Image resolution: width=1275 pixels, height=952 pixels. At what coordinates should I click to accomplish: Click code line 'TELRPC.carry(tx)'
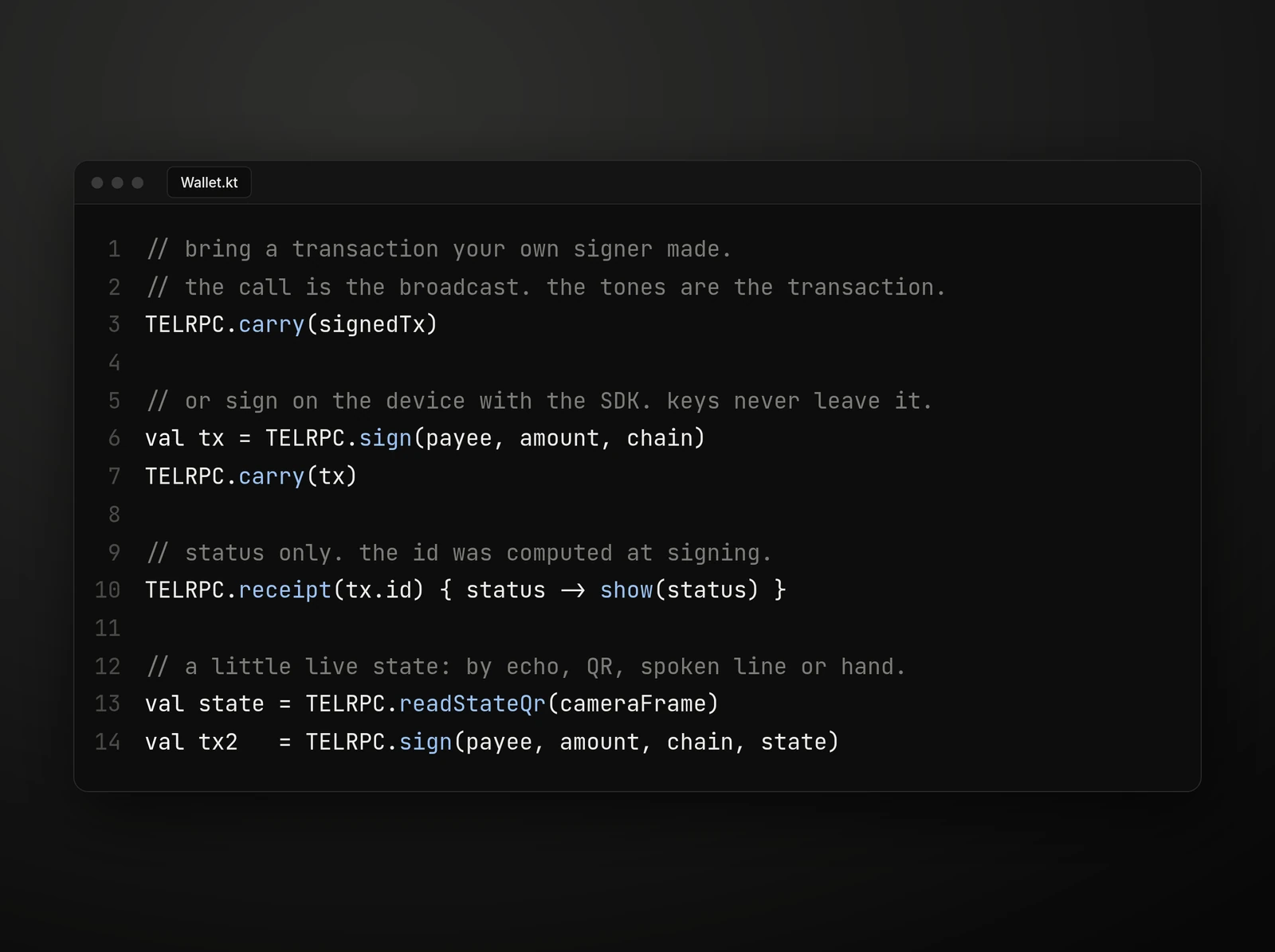pos(252,476)
